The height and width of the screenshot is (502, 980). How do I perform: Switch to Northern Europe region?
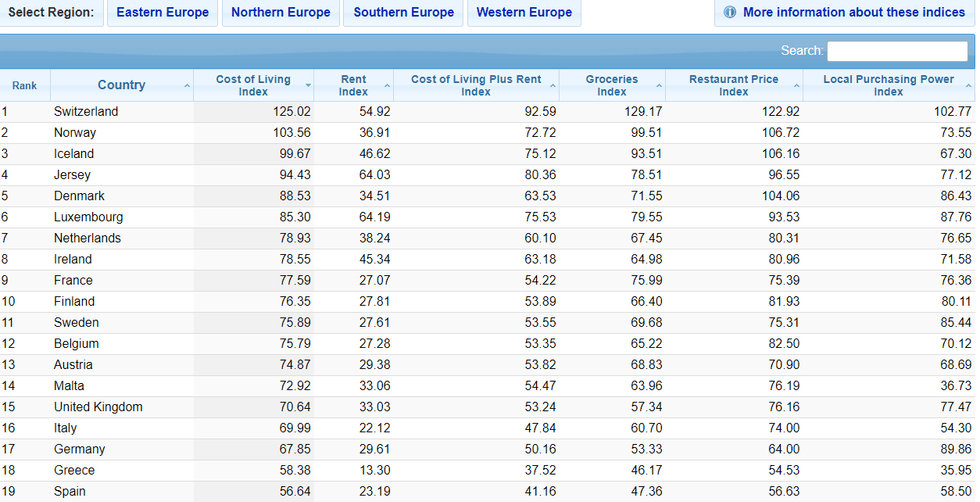point(280,13)
